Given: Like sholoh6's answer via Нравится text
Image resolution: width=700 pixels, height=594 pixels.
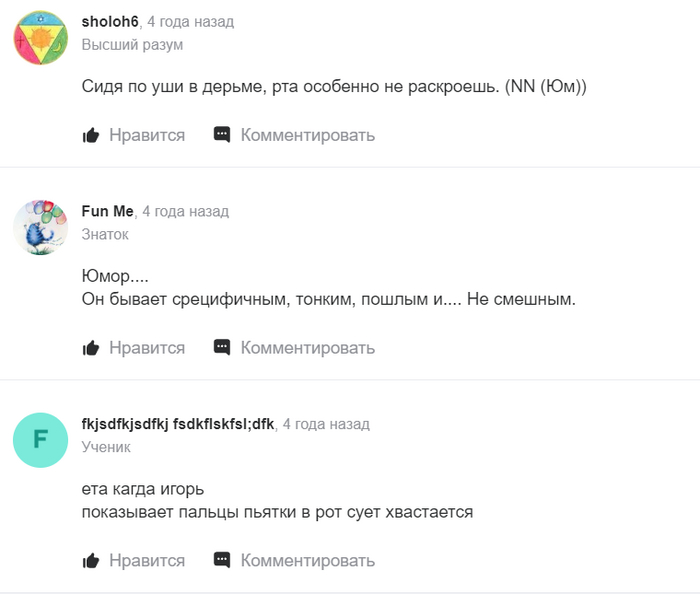Looking at the screenshot, I should pos(147,135).
